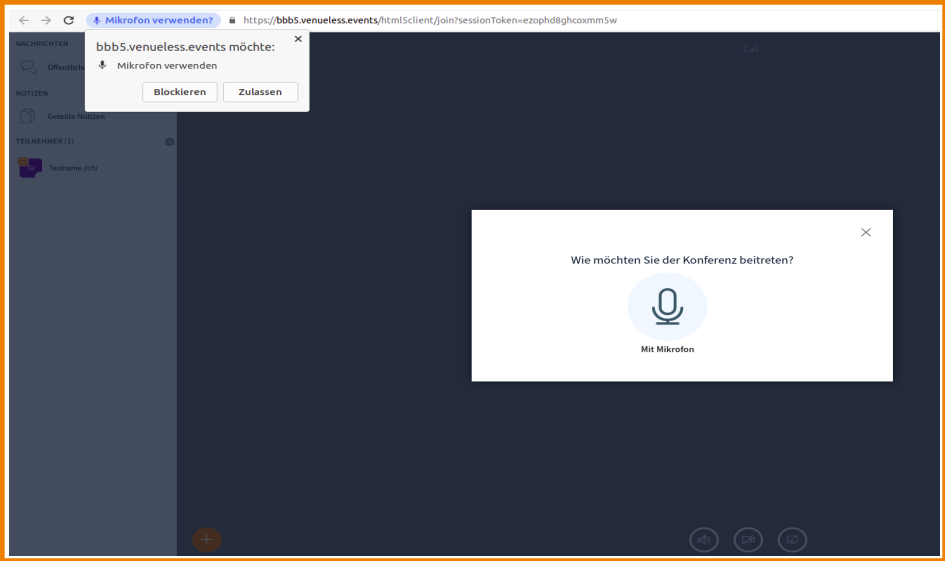945x561 pixels.
Task: Click the 'Mit Mikrofon' label
Action: tap(667, 350)
